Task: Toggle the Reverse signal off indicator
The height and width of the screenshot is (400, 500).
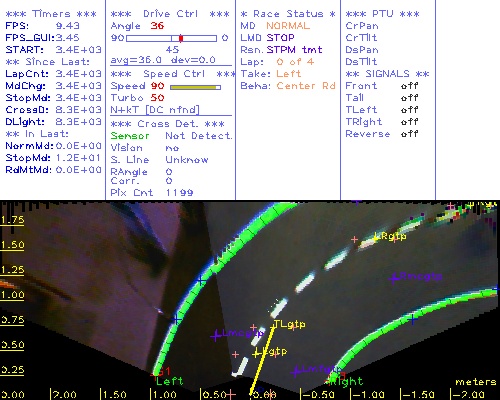Action: pyautogui.click(x=409, y=134)
